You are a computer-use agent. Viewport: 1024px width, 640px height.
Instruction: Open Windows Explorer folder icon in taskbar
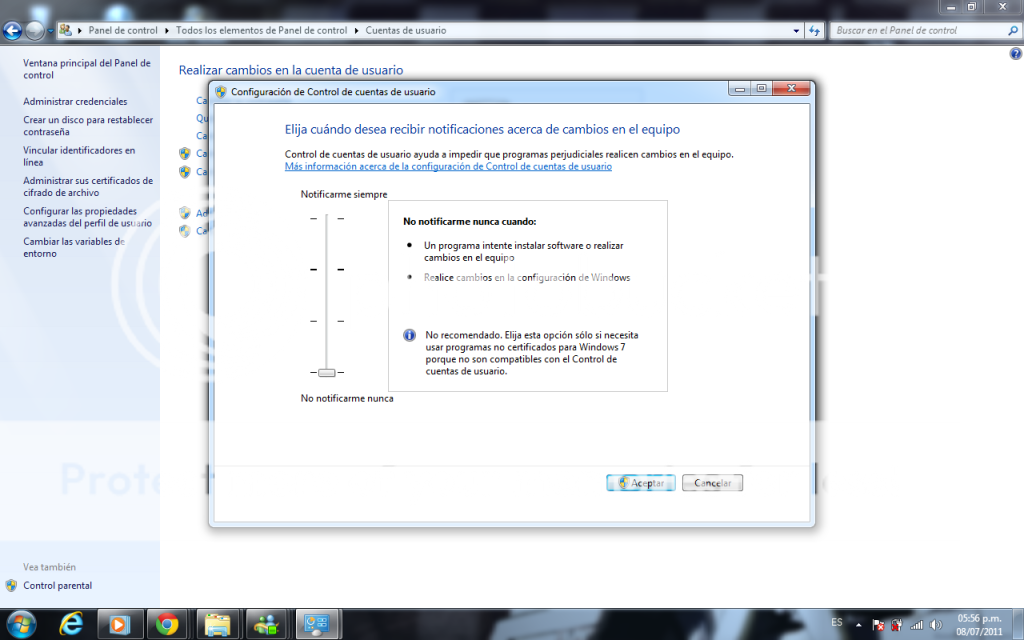click(217, 625)
